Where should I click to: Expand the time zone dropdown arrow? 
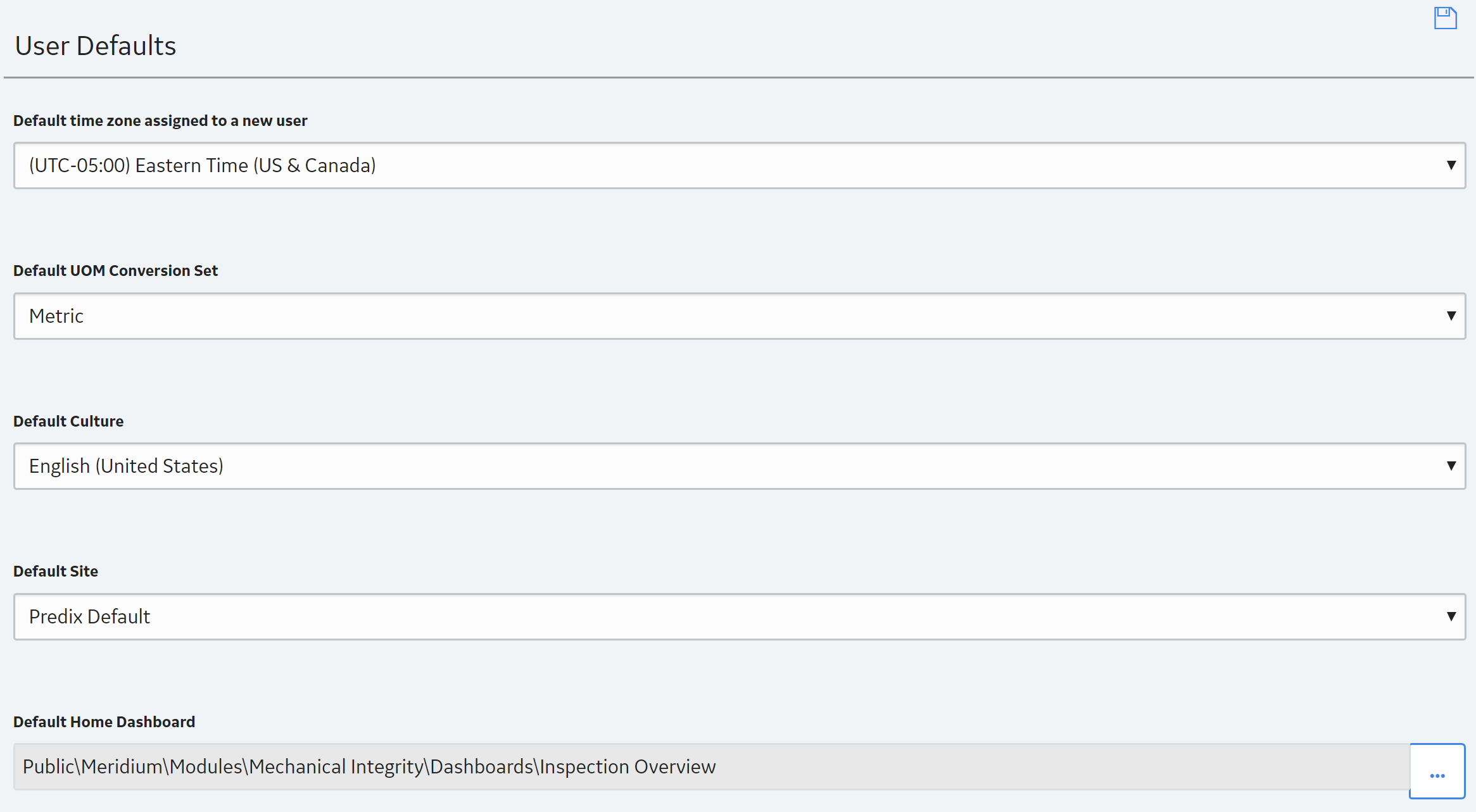[1451, 165]
